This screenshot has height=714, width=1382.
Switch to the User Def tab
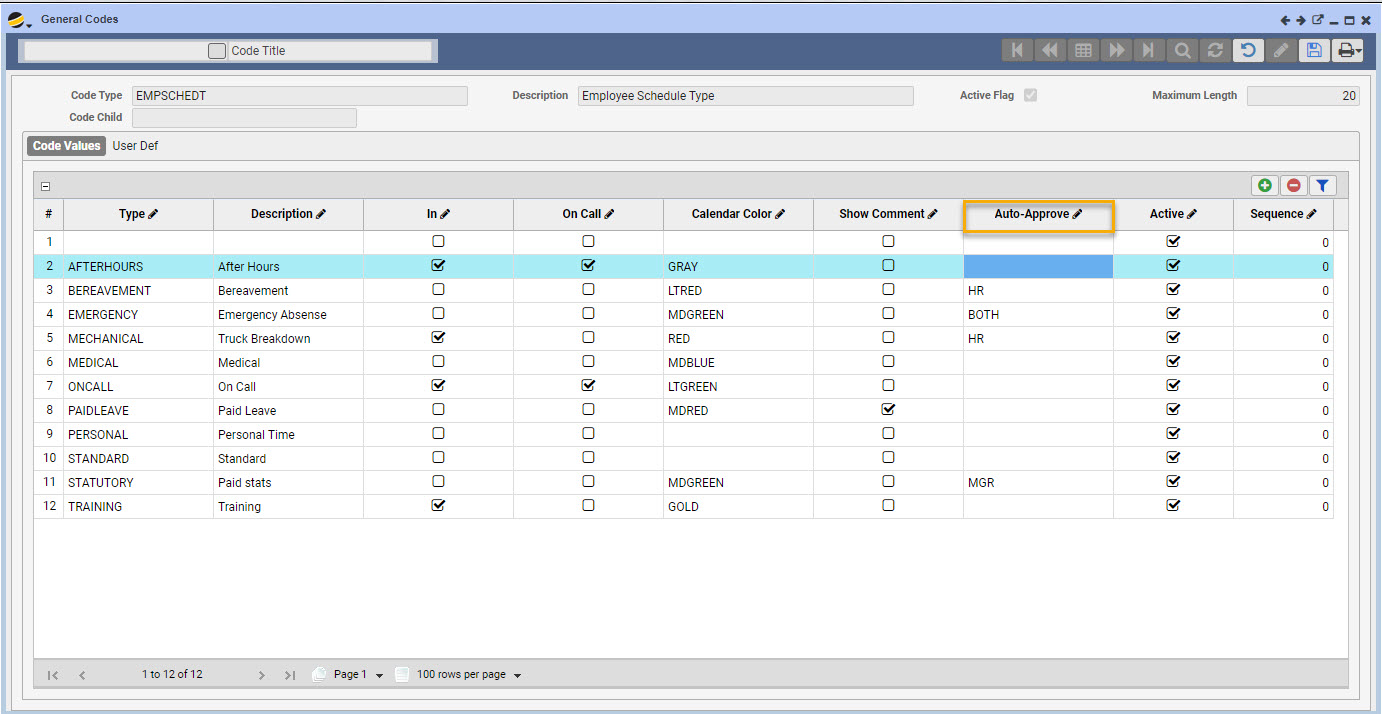coord(135,146)
